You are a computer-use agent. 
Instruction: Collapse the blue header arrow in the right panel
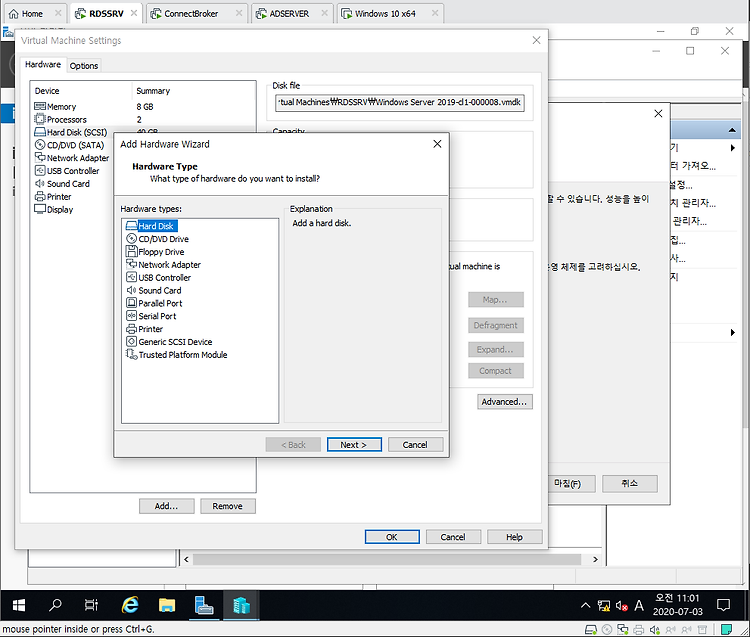coord(732,130)
